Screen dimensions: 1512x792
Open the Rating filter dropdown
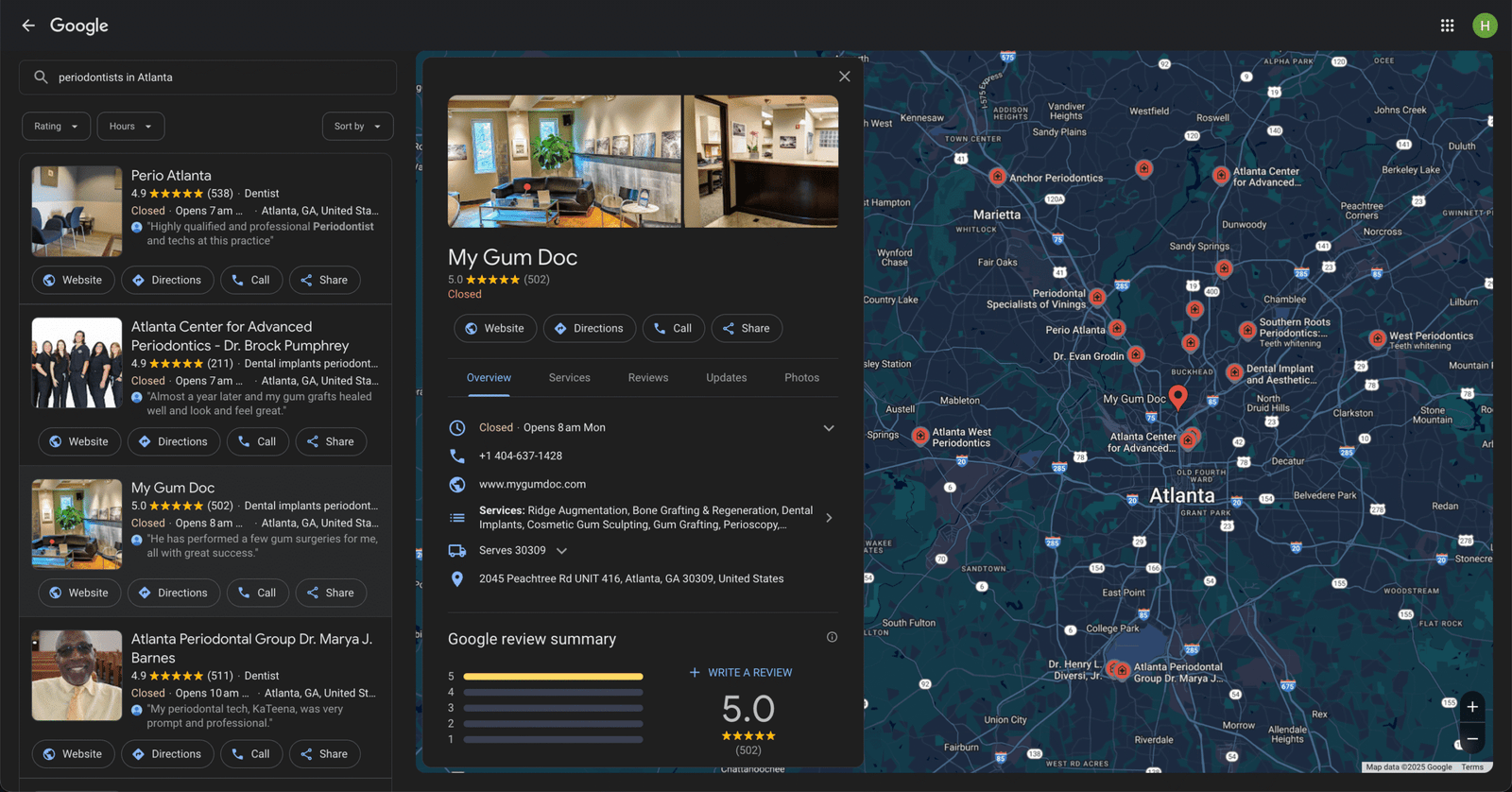(57, 127)
